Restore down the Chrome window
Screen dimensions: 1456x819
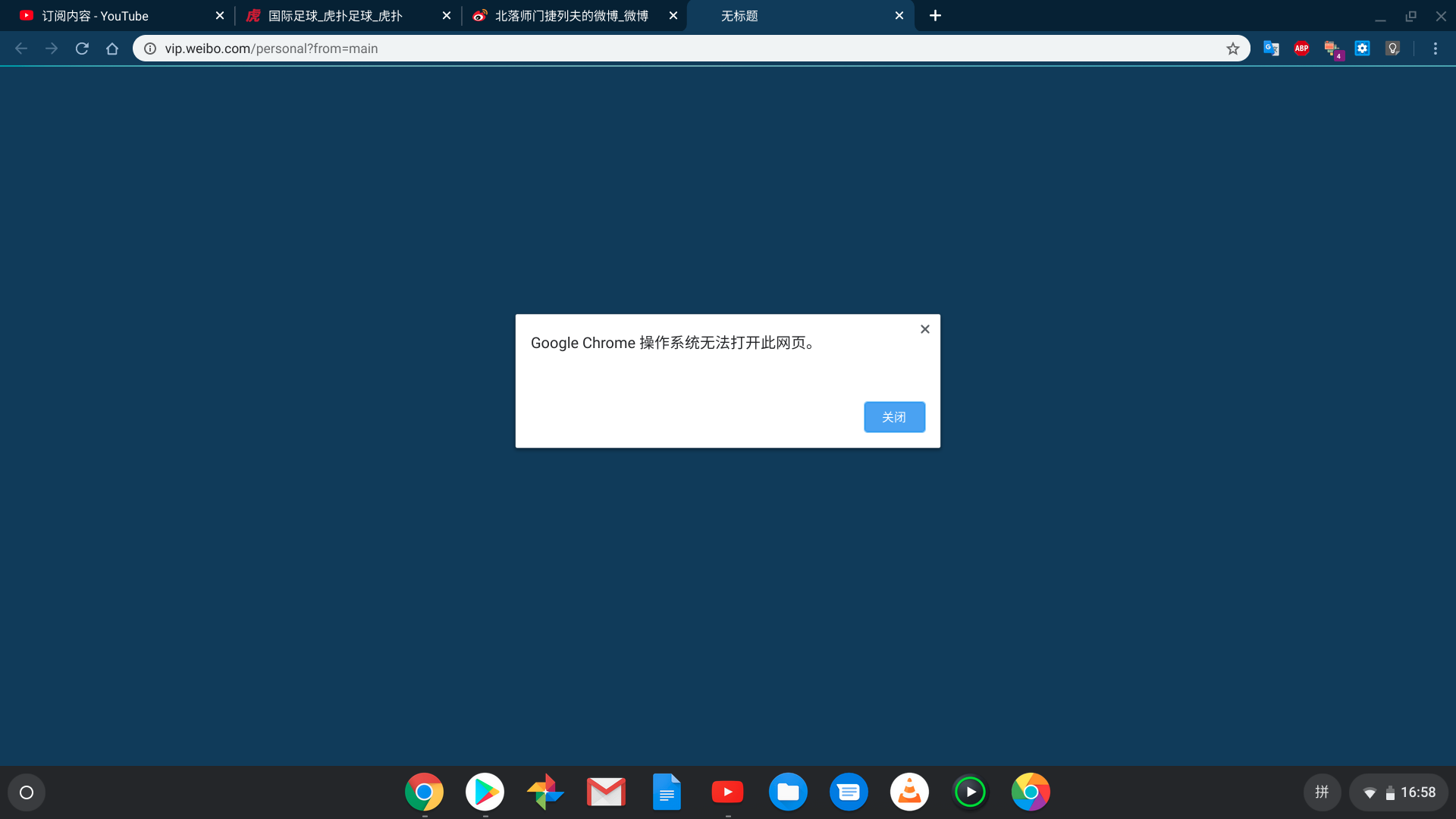coord(1410,16)
